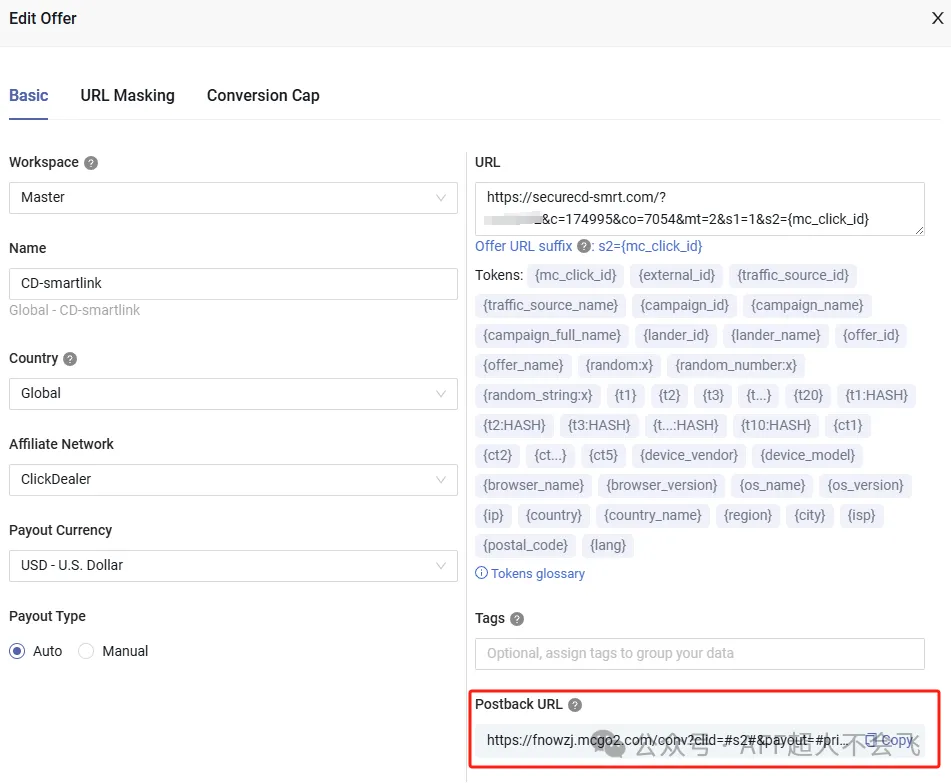The image size is (951, 783).
Task: Switch to the Conversion Cap tab
Action: tap(263, 96)
